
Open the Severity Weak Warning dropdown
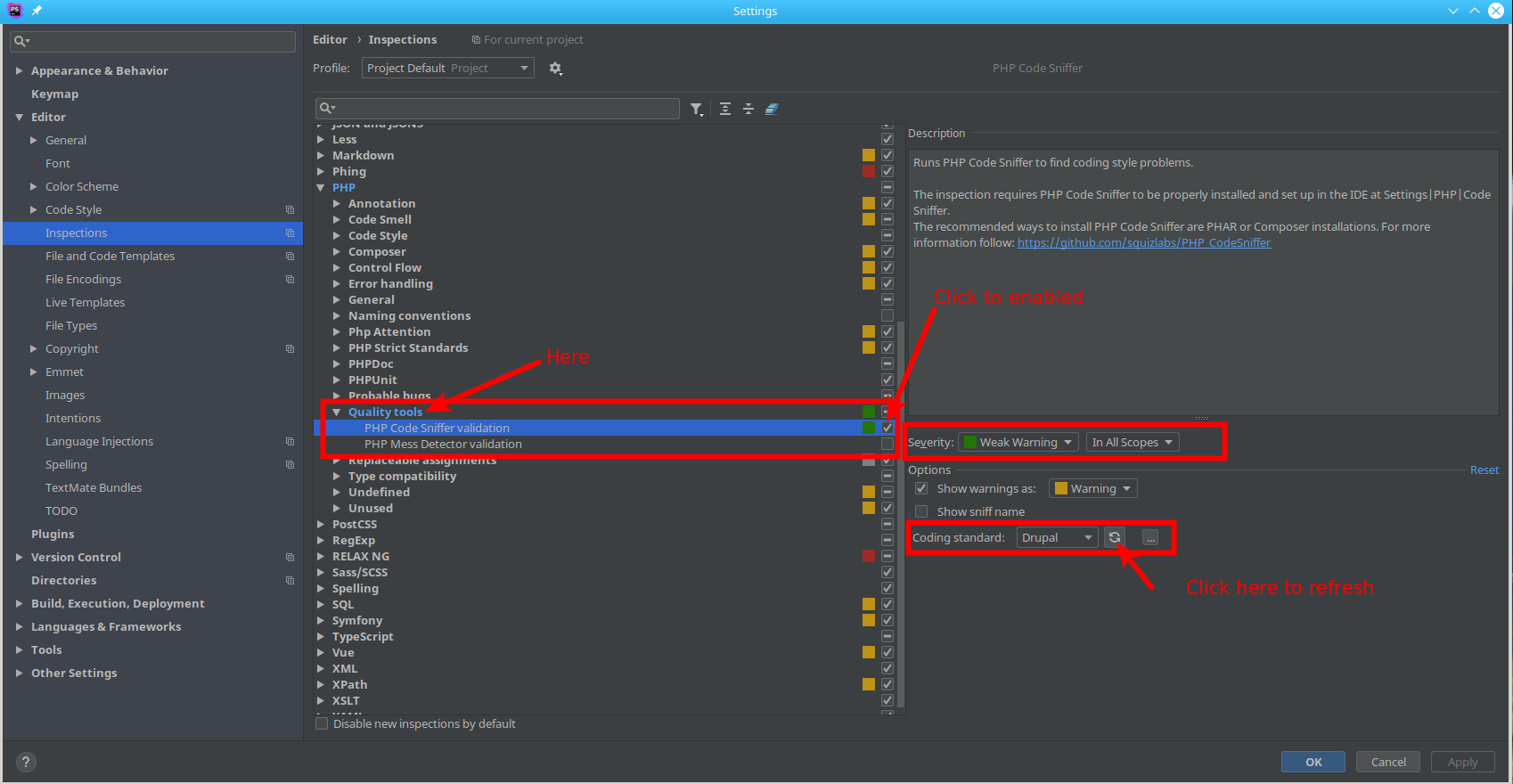[x=1018, y=442]
